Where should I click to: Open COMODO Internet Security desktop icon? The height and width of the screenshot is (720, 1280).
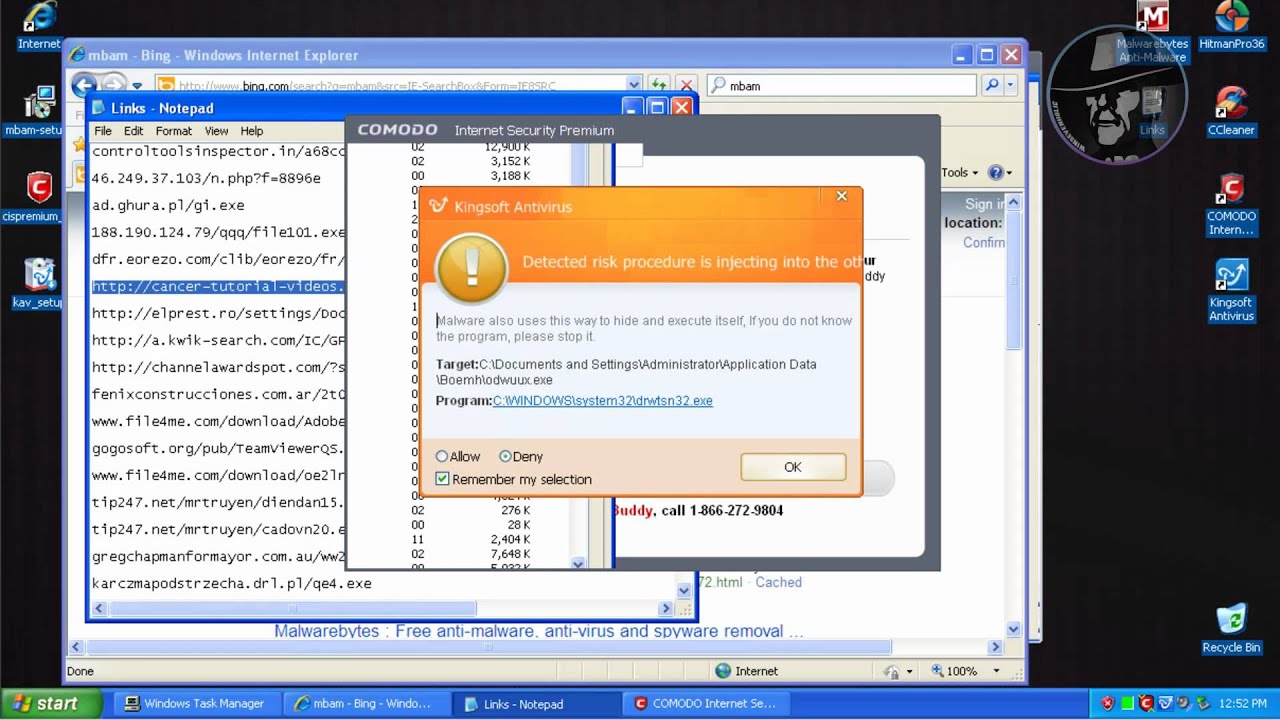point(1231,205)
